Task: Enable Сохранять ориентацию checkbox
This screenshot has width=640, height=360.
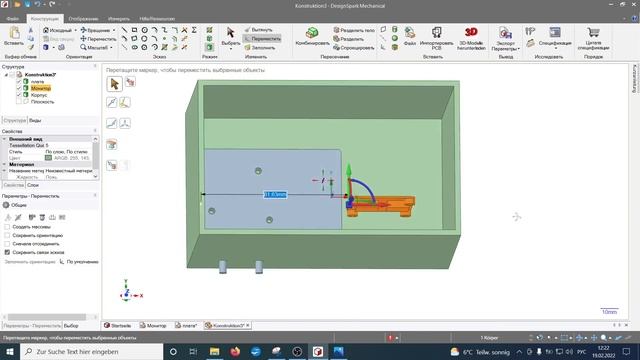Action: coord(7,235)
